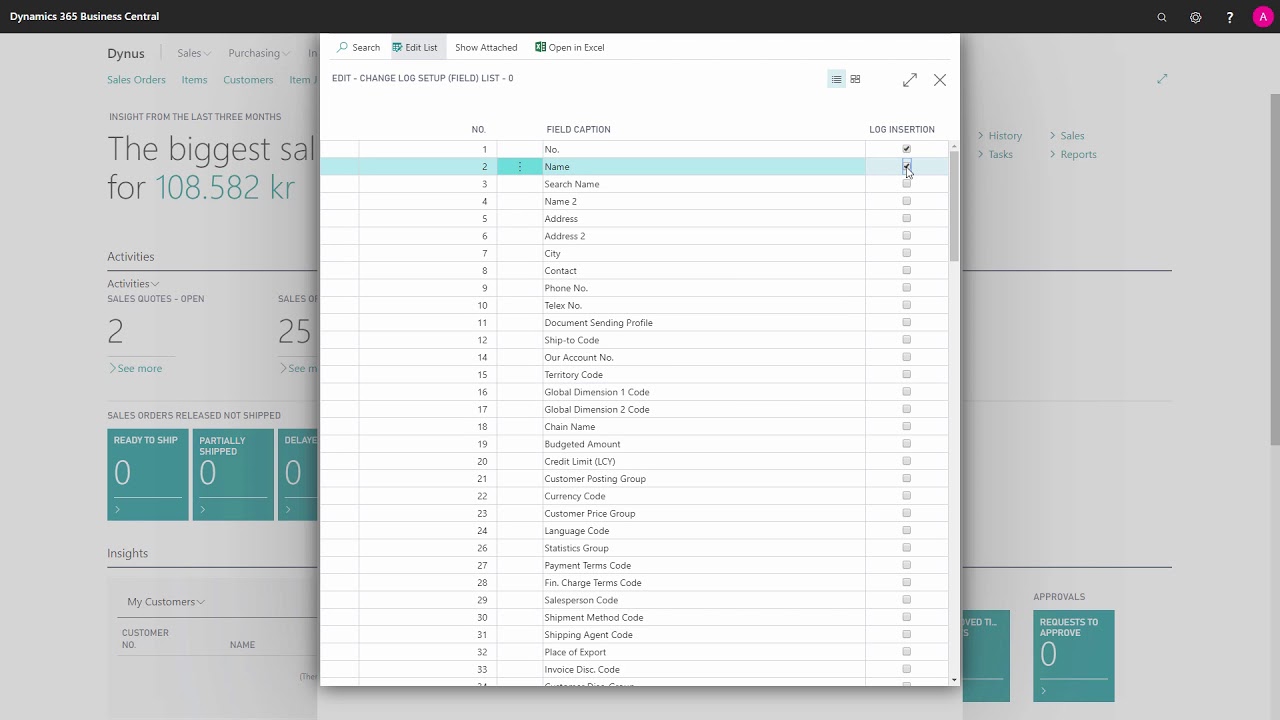Sort by the No. column header
Viewport: 1280px width, 720px height.
[x=478, y=130]
